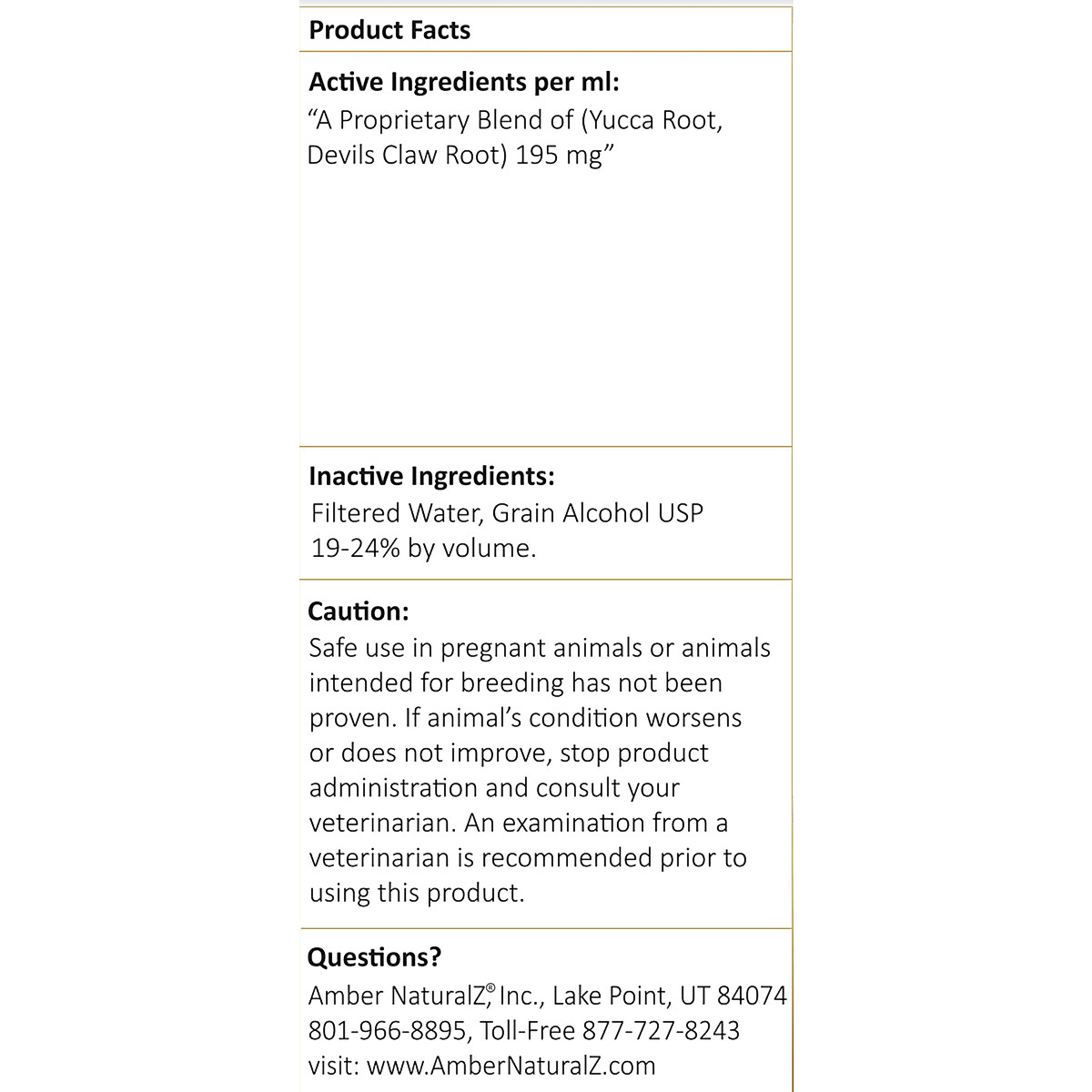Select the Filtered Water ingredient
1092x1092 pixels.
click(395, 513)
